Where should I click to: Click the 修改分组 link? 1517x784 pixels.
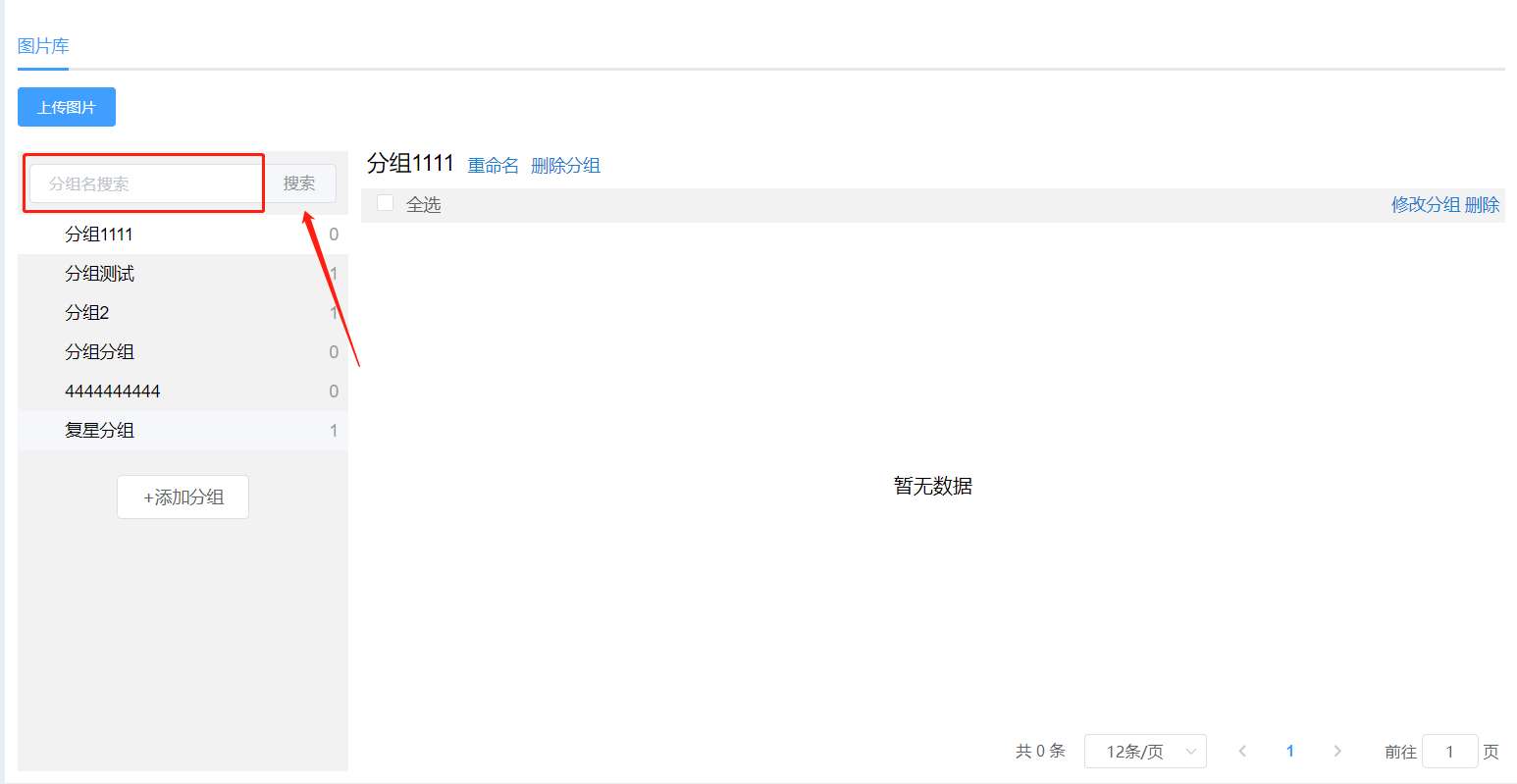[1426, 205]
